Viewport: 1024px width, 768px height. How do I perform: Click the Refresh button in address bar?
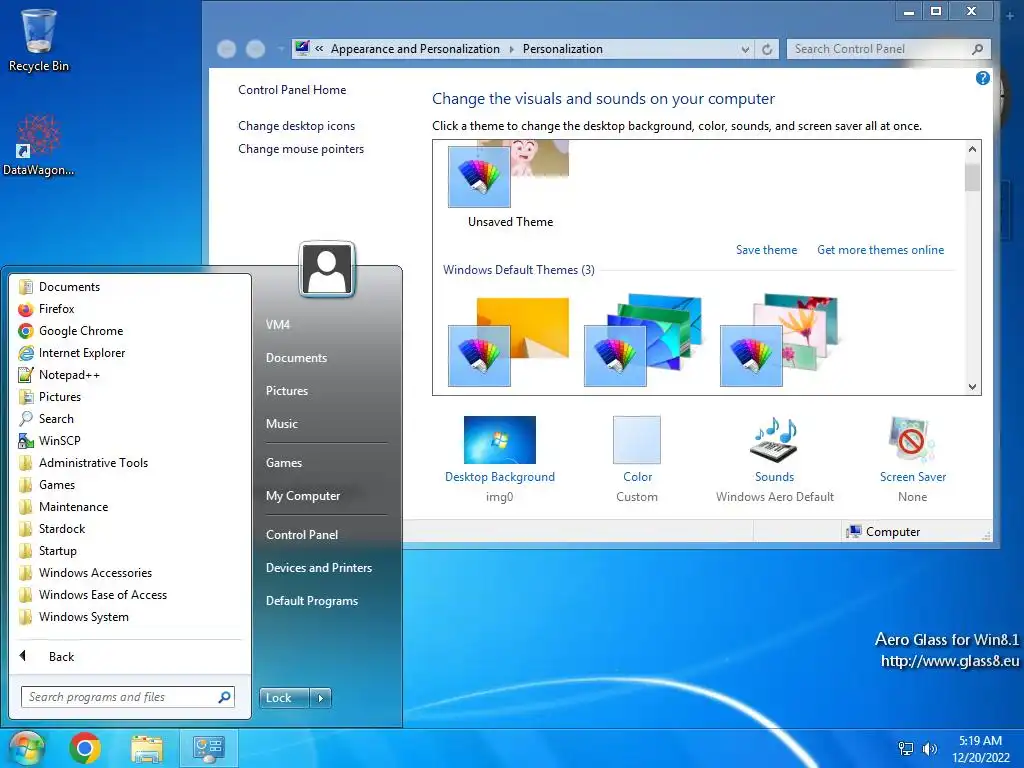767,49
